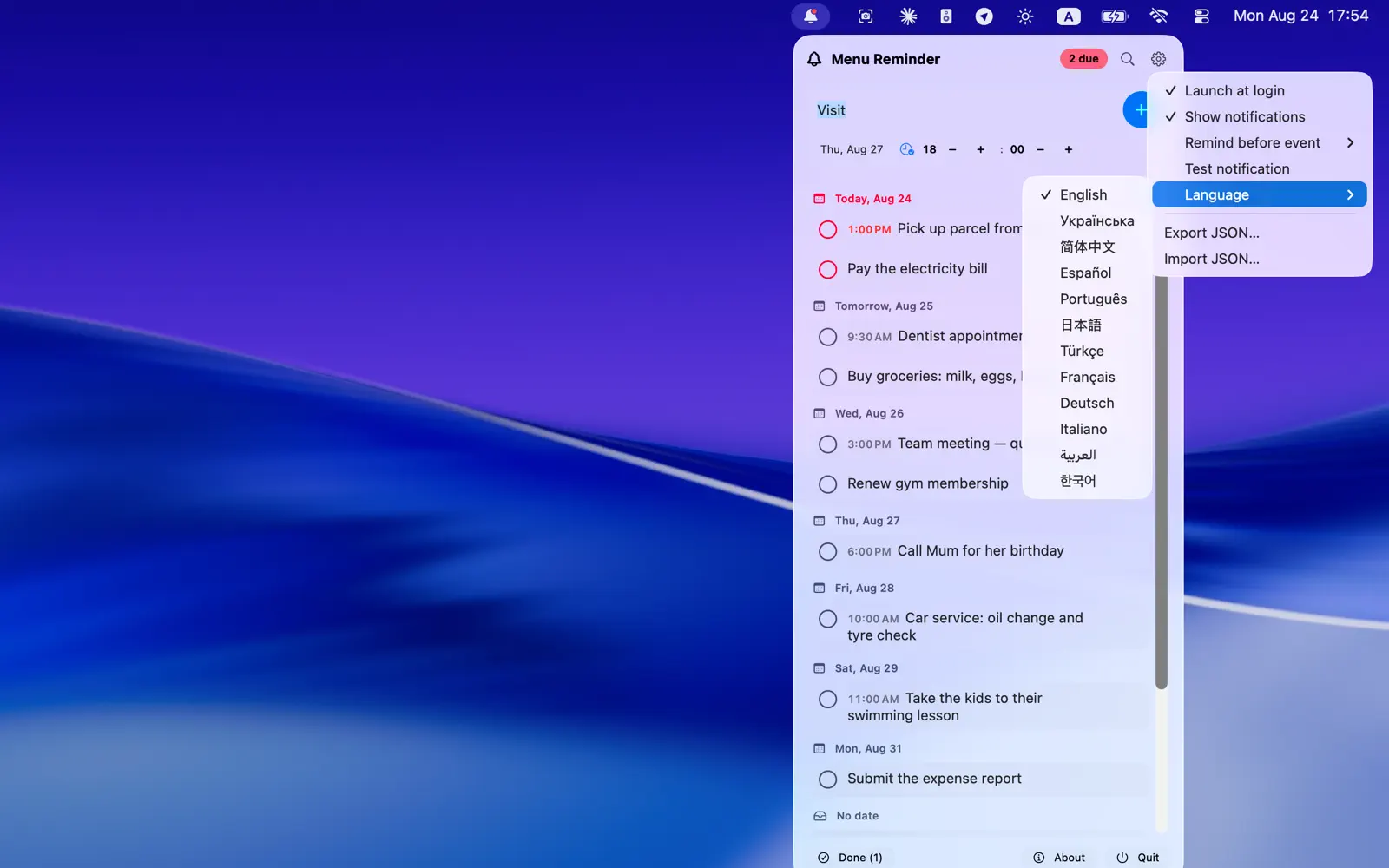
Task: Open the Language submenu
Action: [x=1259, y=194]
